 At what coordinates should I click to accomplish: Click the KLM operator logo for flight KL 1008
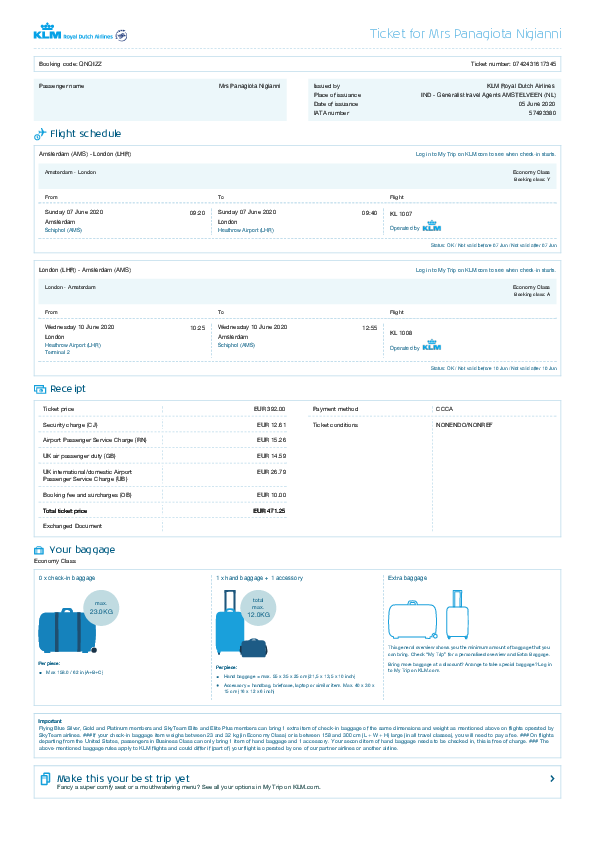point(431,345)
